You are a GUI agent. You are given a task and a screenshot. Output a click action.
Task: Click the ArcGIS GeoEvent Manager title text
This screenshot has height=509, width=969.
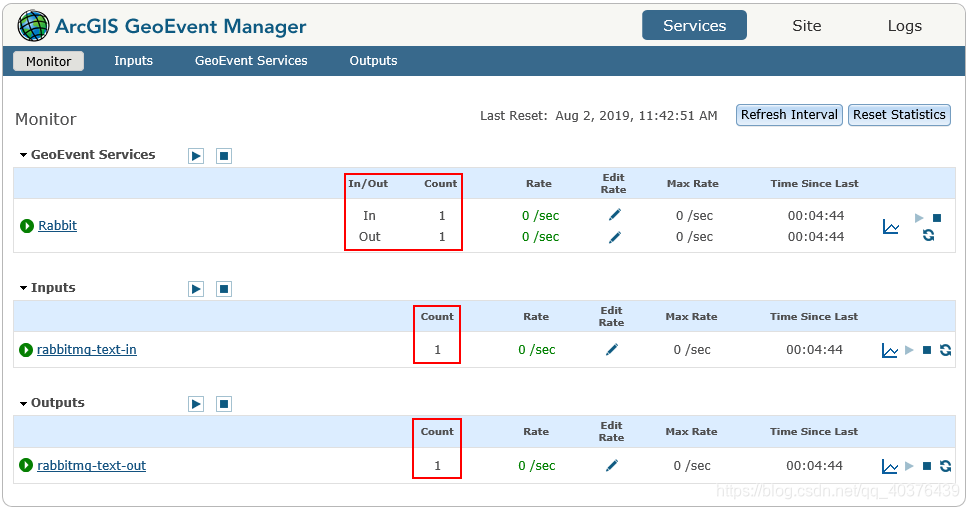180,27
